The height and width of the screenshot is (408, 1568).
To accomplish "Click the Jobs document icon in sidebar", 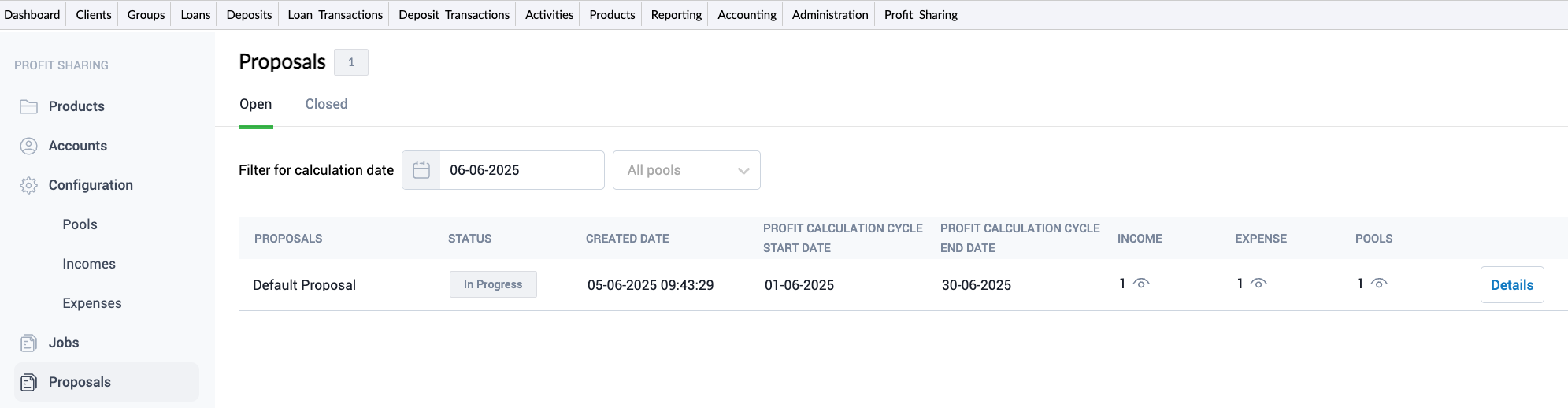I will coord(28,343).
